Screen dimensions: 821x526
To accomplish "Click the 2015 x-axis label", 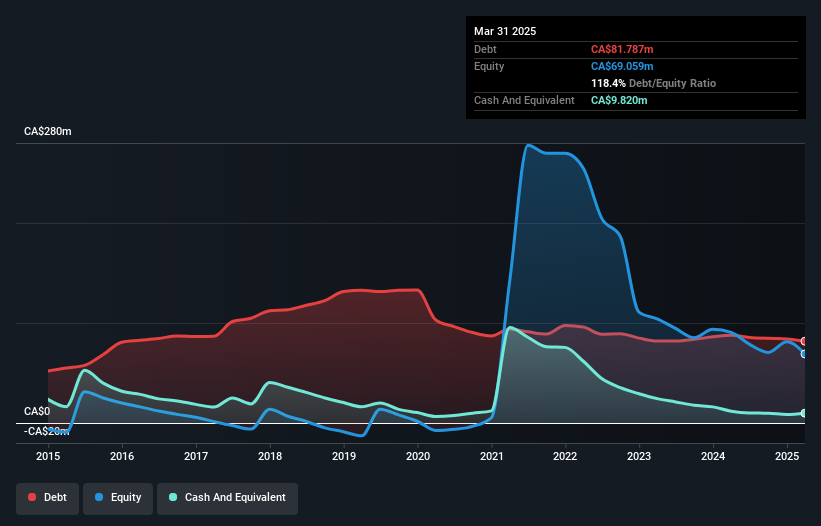I will [48, 456].
